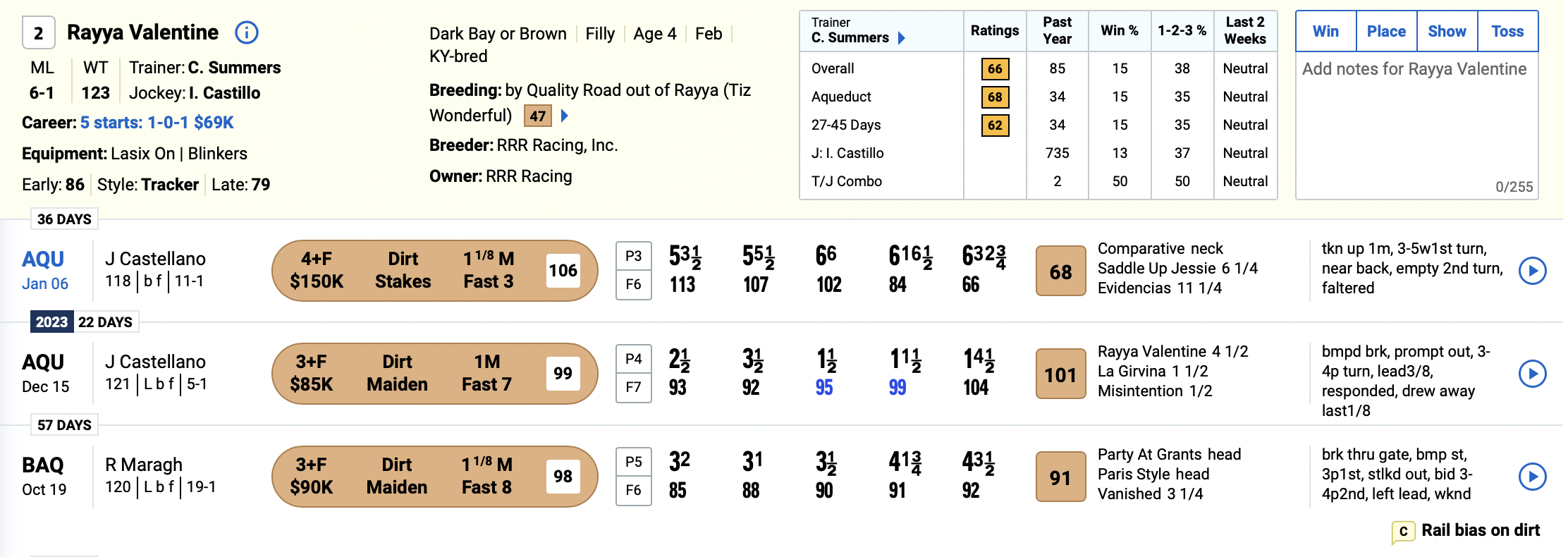Viewport: 1568px width, 557px height.
Task: Select the Show button
Action: pyautogui.click(x=1447, y=31)
